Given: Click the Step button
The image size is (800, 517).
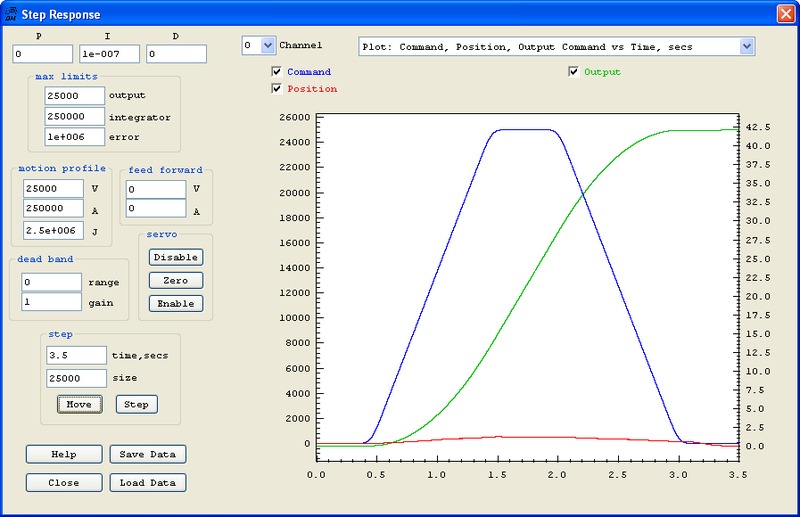Looking at the screenshot, I should (x=136, y=405).
